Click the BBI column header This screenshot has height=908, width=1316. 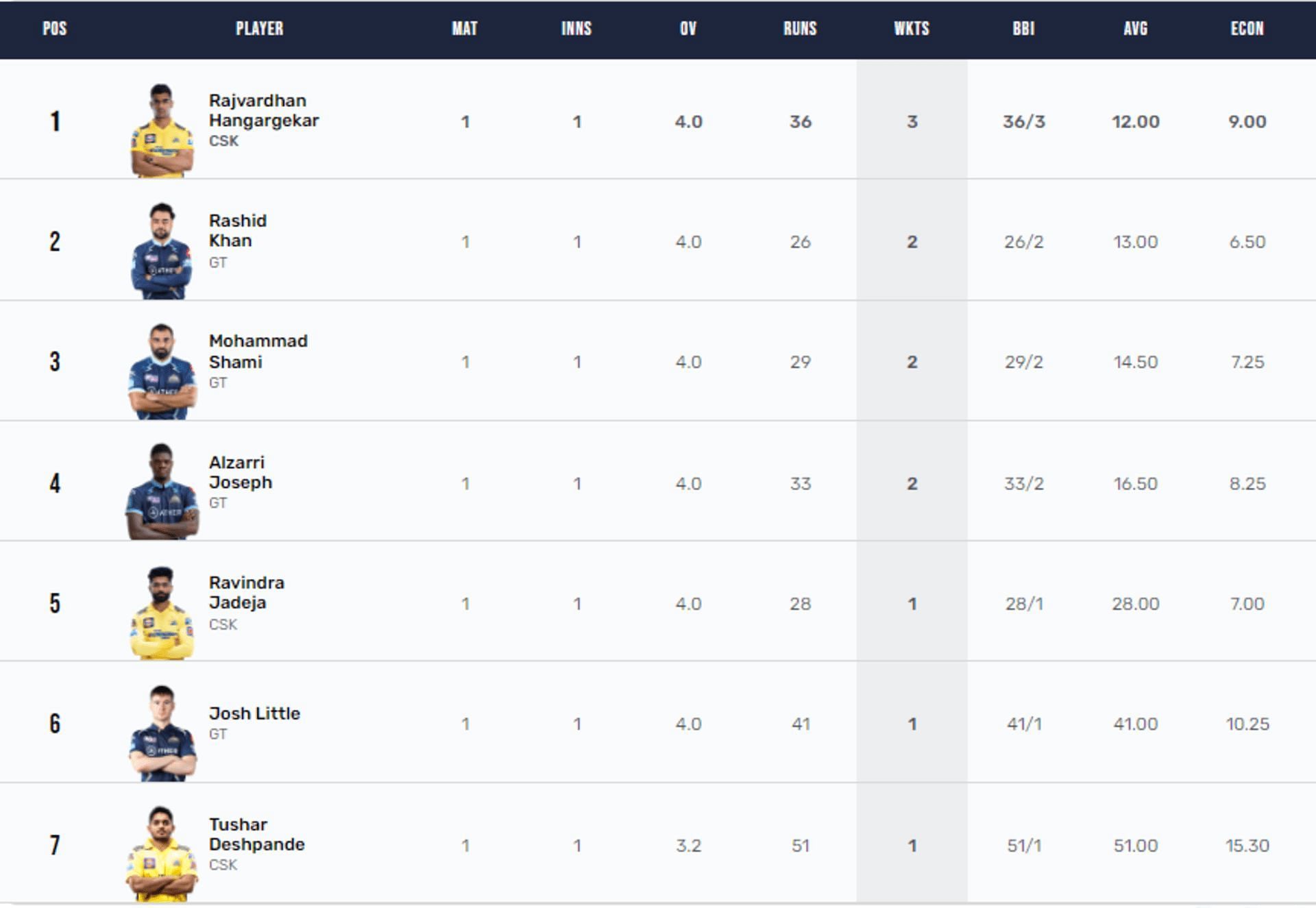tap(1023, 29)
